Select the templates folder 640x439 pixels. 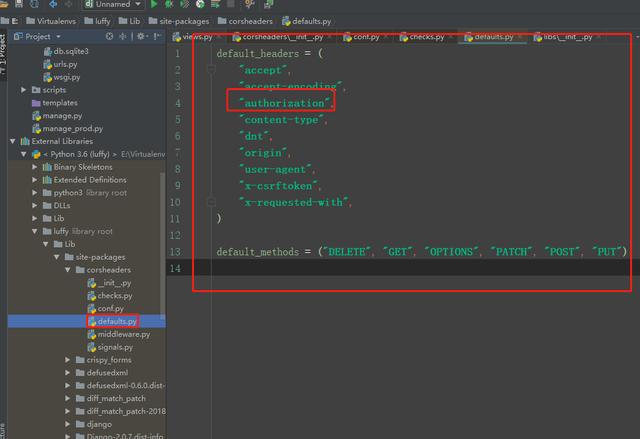click(55, 103)
